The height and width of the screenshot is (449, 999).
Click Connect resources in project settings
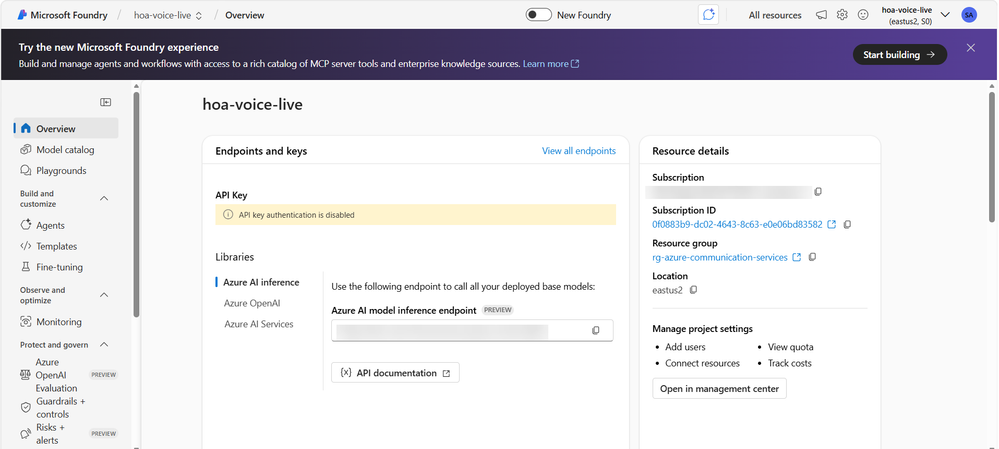pos(702,363)
